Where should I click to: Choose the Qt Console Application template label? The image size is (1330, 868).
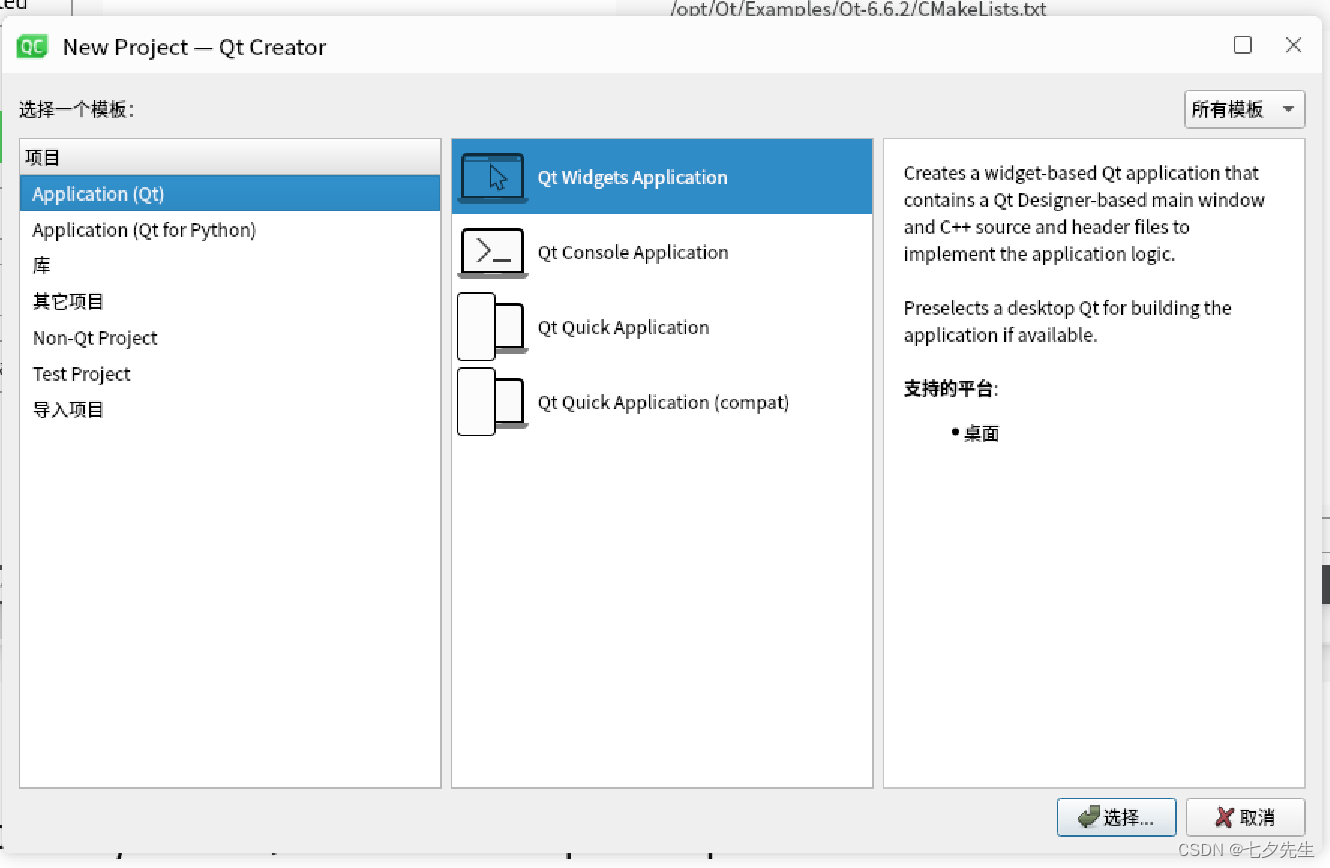coord(633,253)
